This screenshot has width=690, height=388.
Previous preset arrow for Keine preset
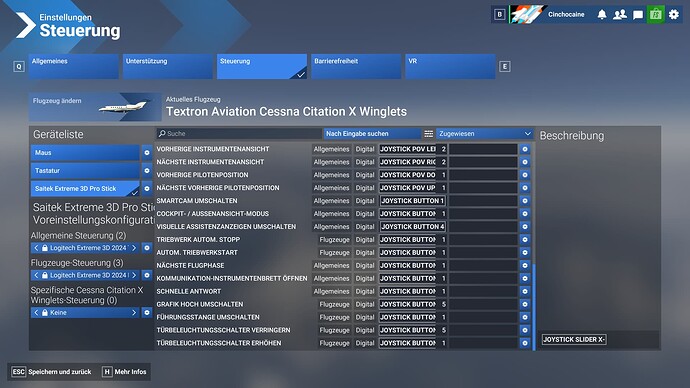coord(37,313)
